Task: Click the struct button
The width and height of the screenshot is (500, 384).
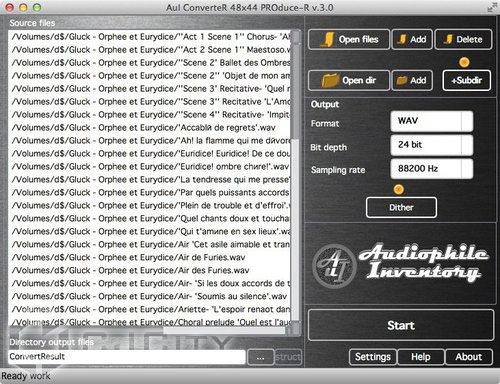Action: coord(288,357)
